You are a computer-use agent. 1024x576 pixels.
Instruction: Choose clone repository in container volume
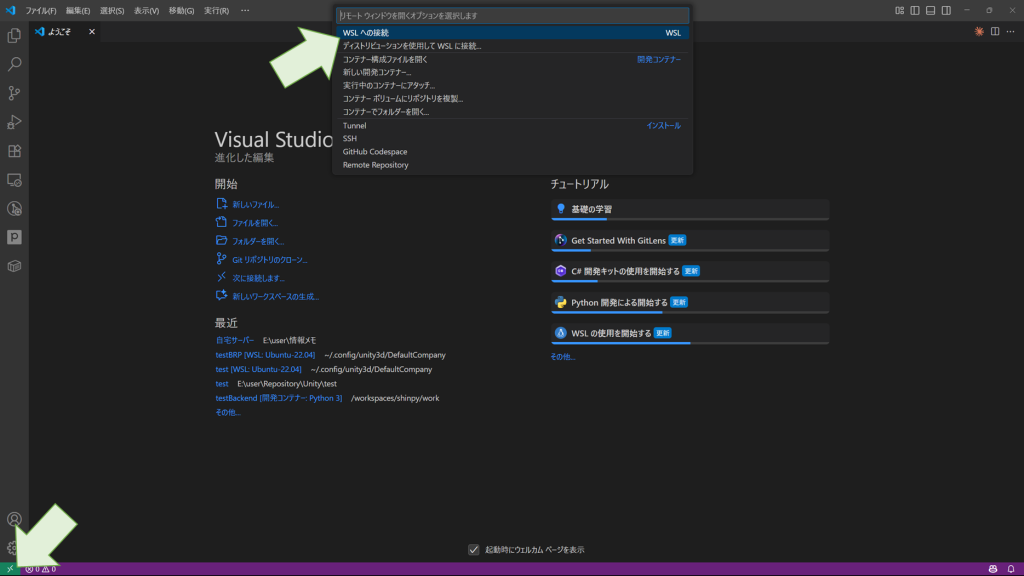click(x=513, y=99)
